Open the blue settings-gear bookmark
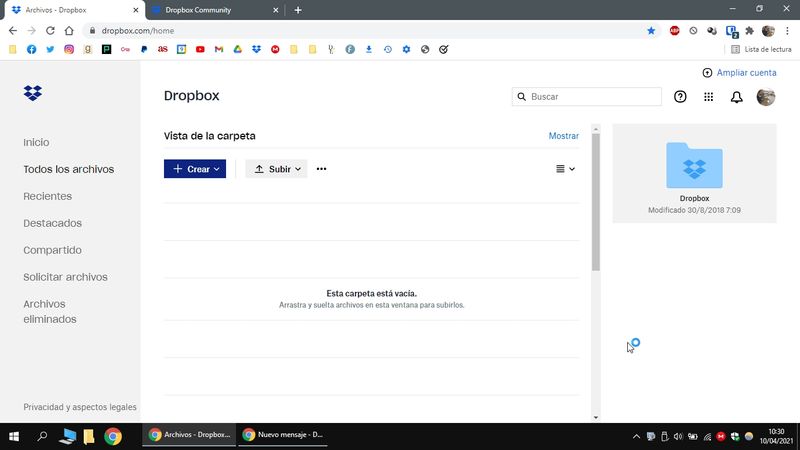 406,49
